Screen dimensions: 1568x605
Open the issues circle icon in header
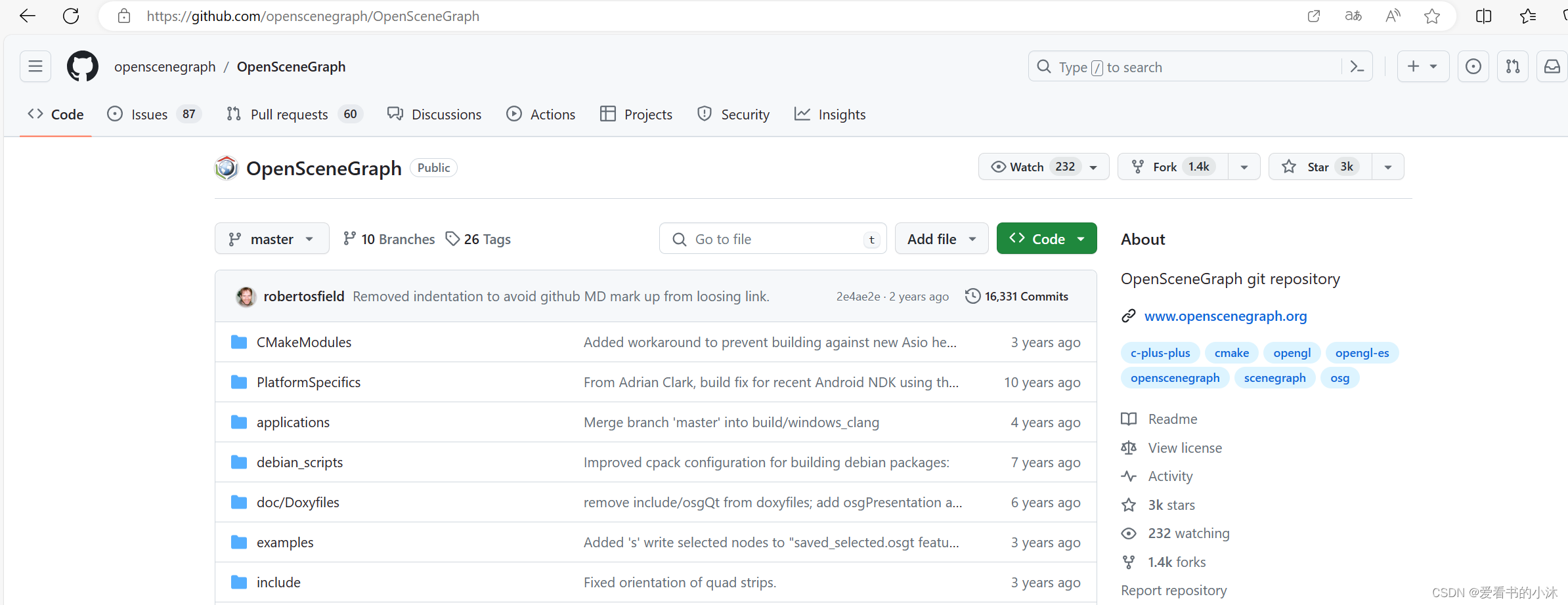(1473, 66)
